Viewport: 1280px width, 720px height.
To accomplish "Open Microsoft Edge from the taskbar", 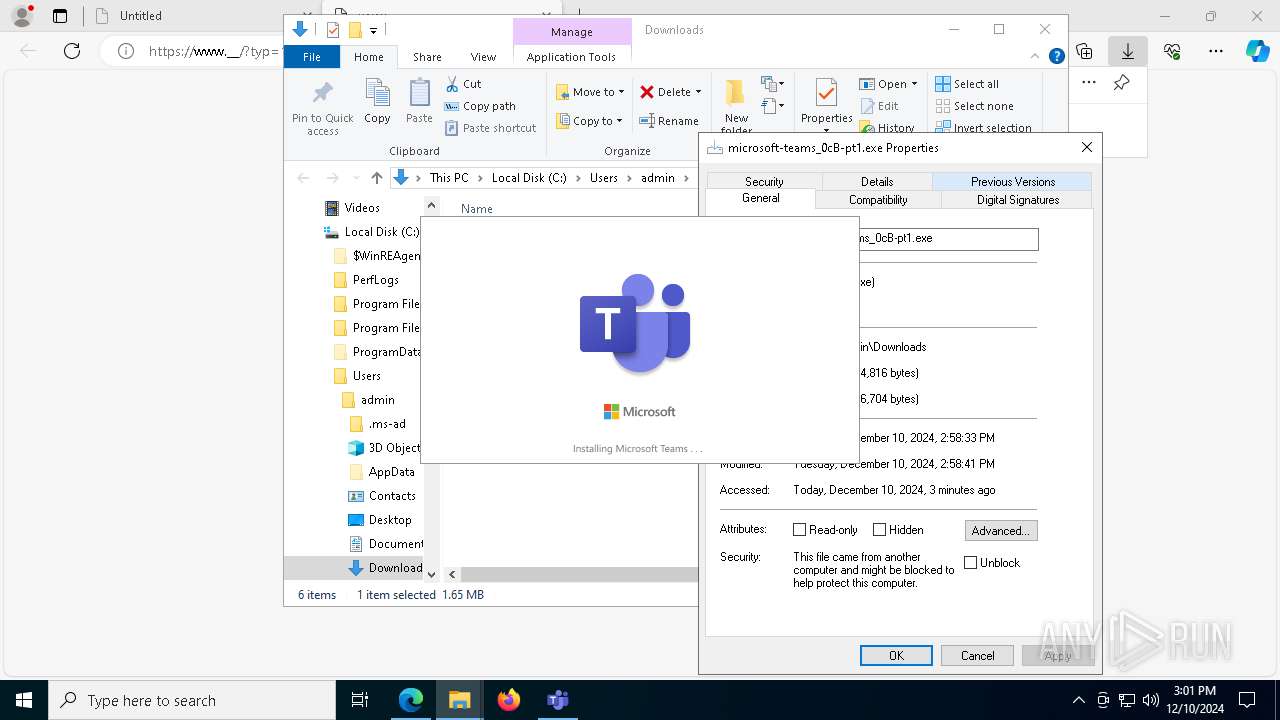I will pyautogui.click(x=411, y=700).
